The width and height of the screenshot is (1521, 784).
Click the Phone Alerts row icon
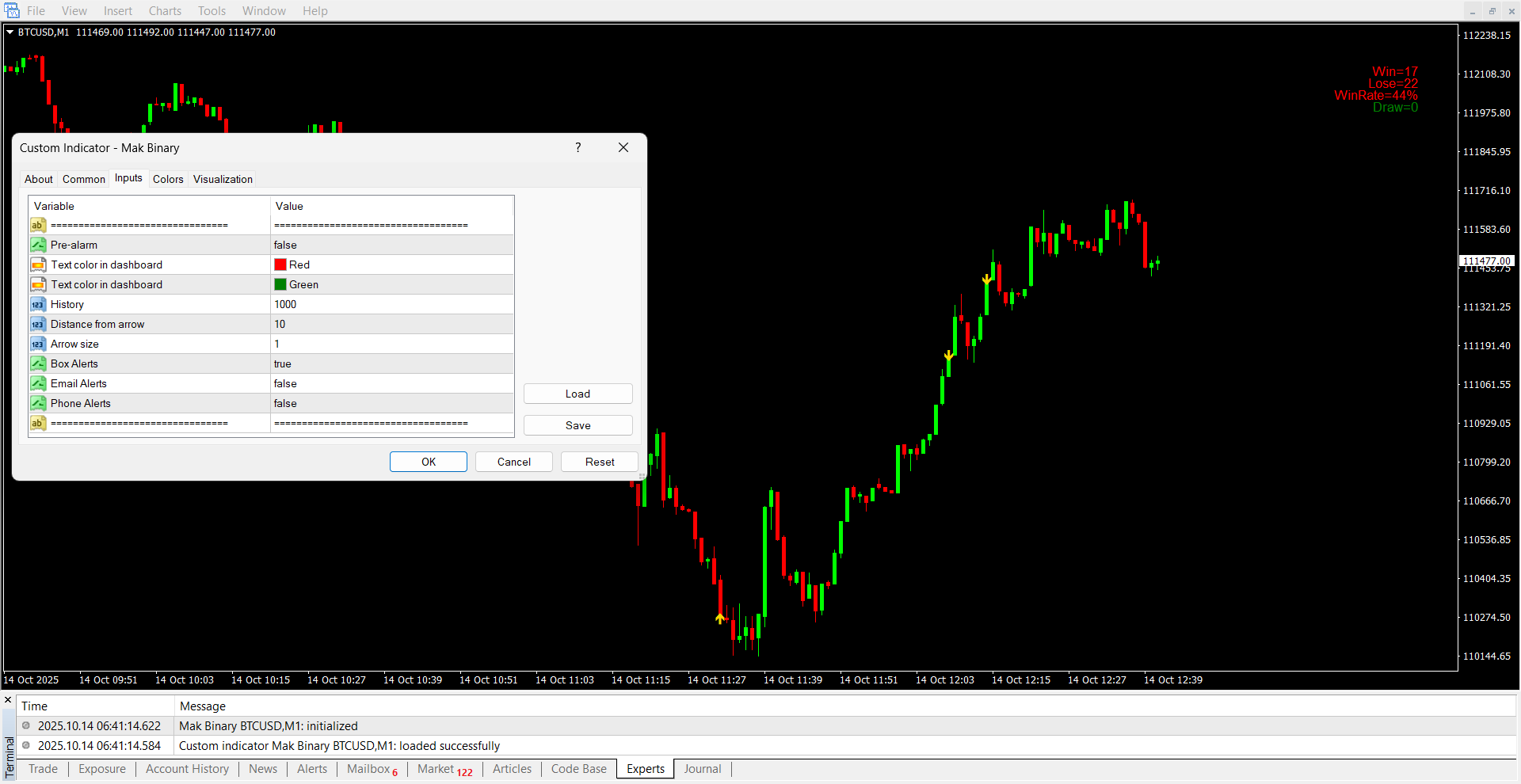(x=38, y=403)
